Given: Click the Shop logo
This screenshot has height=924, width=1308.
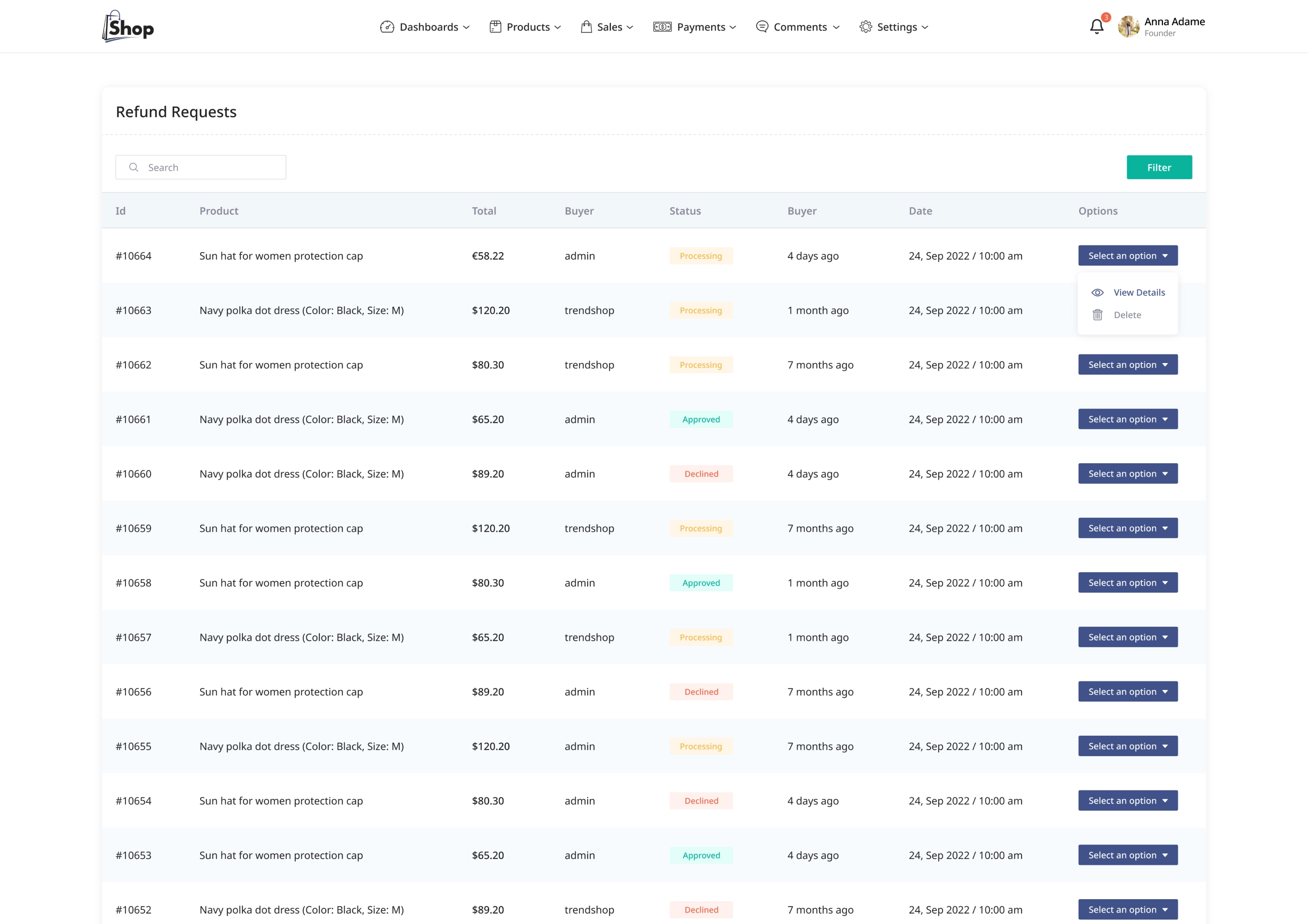Looking at the screenshot, I should tap(128, 27).
